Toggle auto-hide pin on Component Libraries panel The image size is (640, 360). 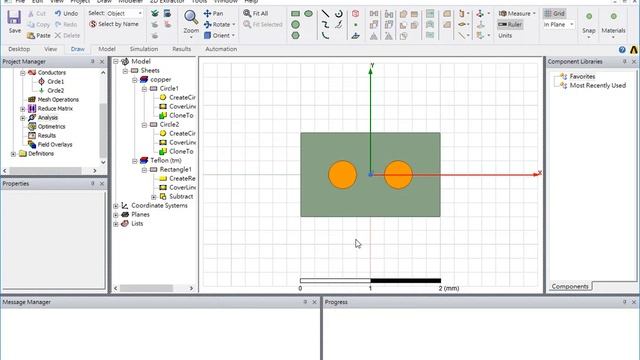[x=624, y=61]
